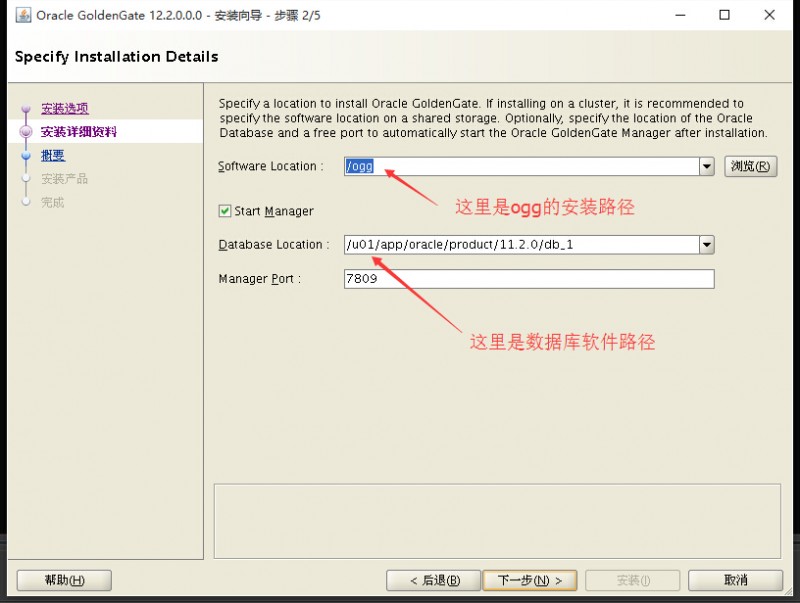
Task: Click the 浏览(R) browse button
Action: point(750,166)
